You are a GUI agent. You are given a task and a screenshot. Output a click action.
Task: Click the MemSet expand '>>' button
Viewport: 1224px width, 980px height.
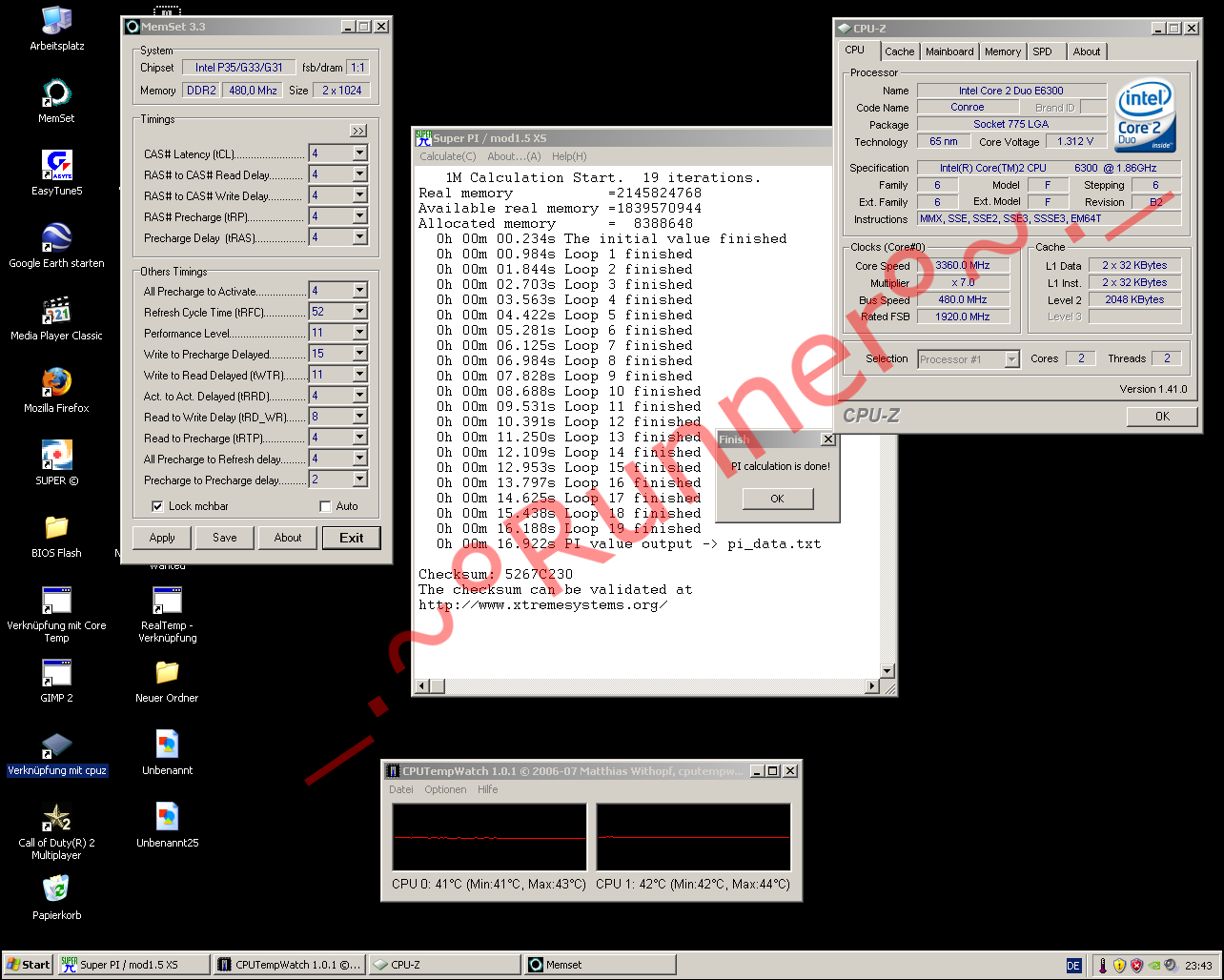click(358, 131)
